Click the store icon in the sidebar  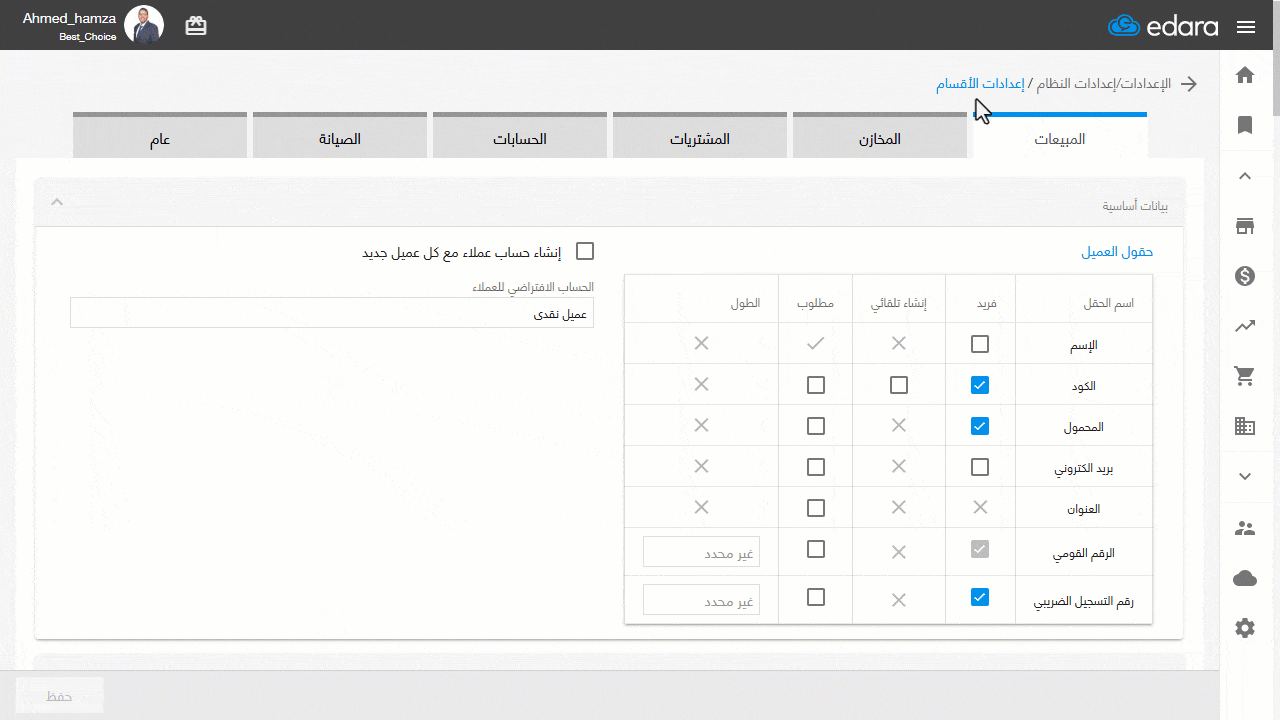(x=1245, y=226)
